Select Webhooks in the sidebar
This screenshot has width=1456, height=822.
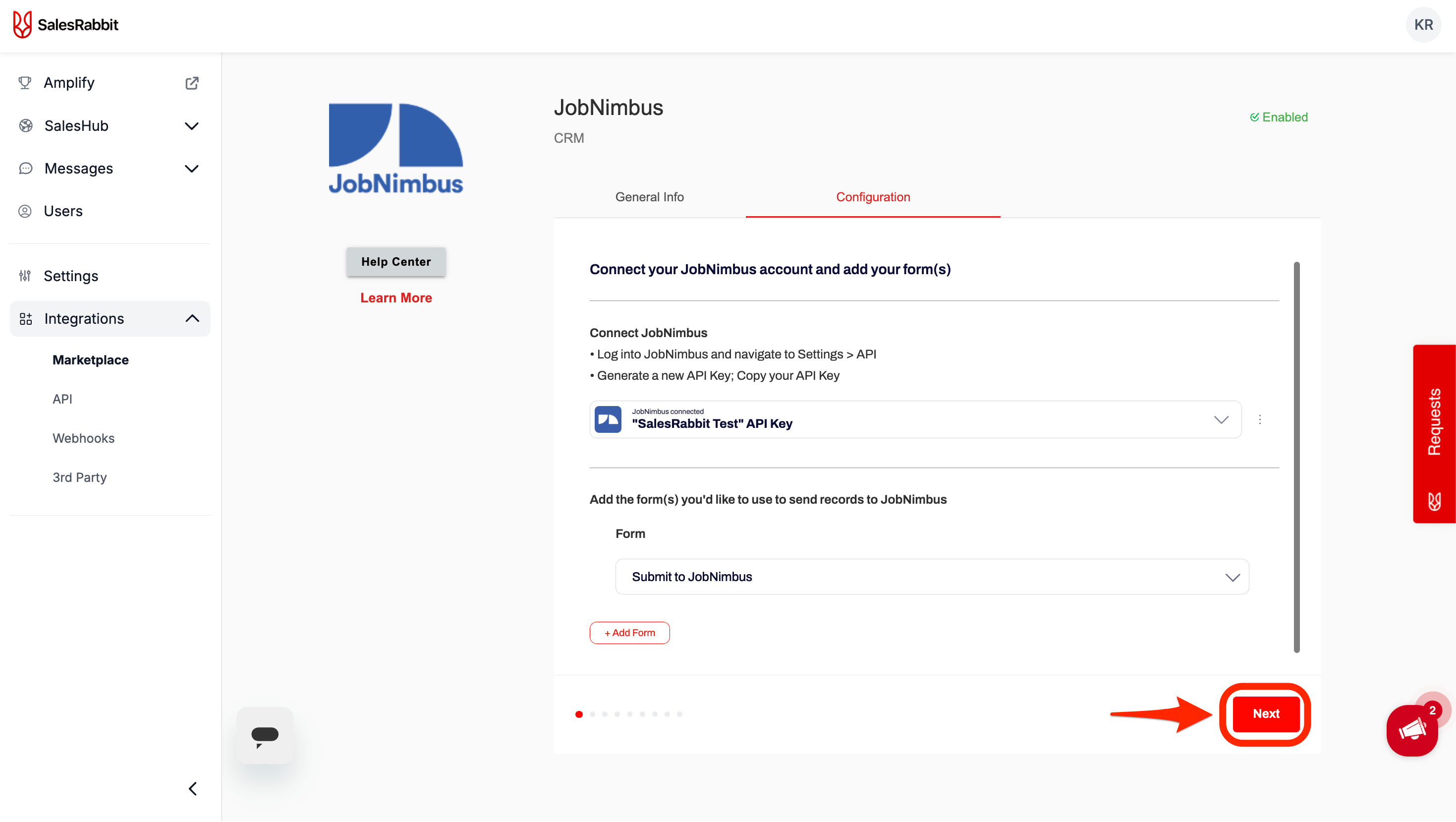83,438
